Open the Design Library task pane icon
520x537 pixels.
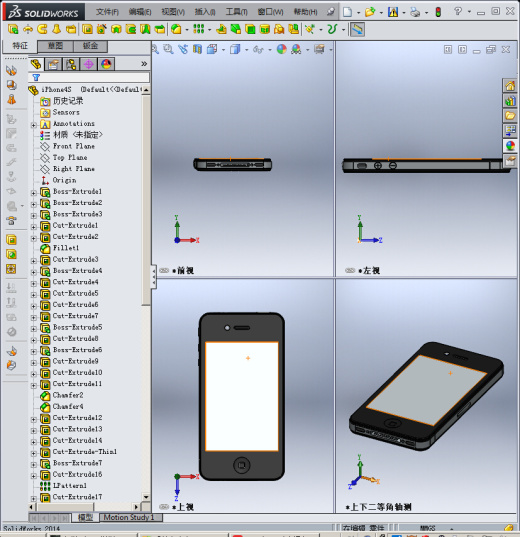[510, 101]
